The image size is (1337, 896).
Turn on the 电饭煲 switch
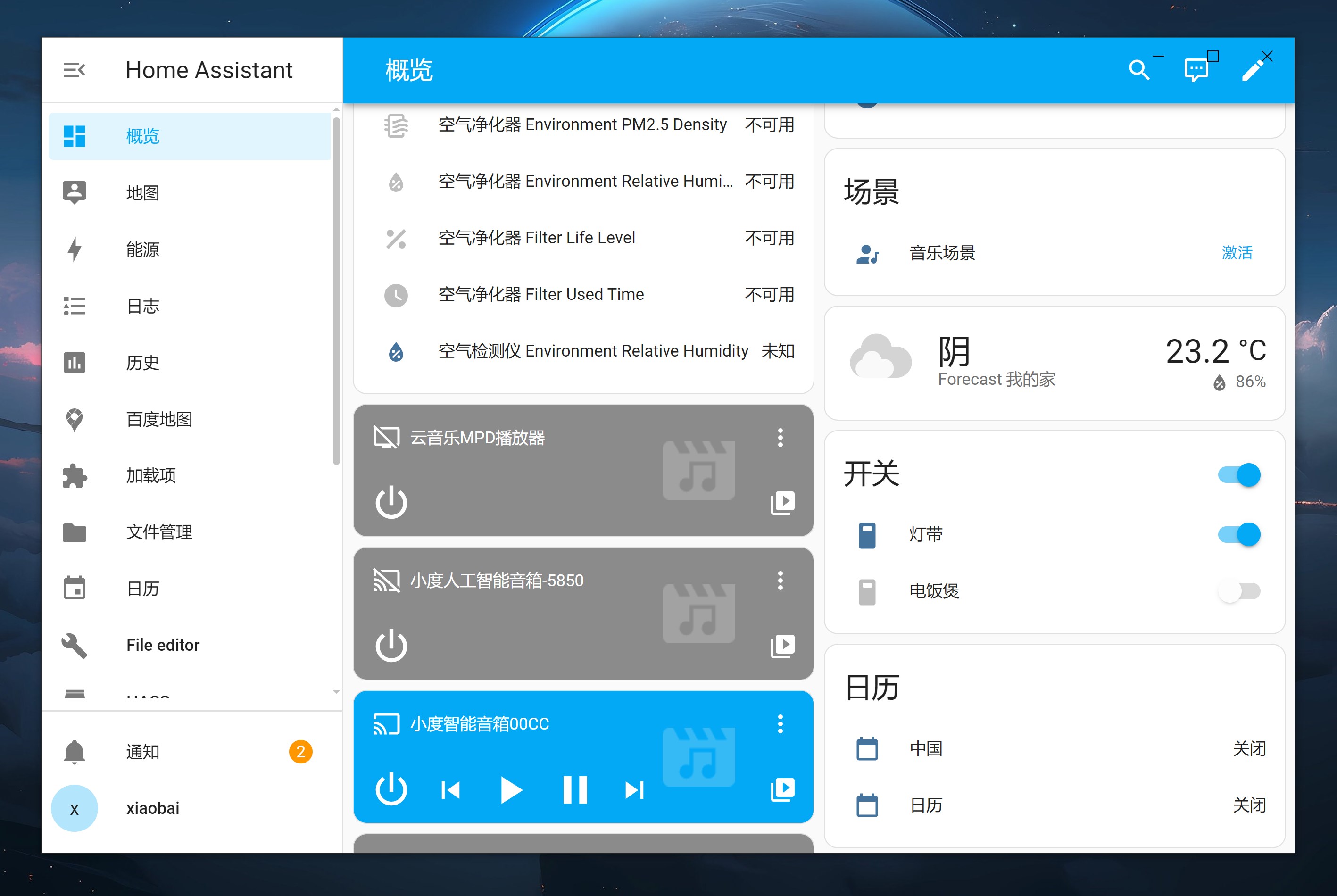point(1239,592)
